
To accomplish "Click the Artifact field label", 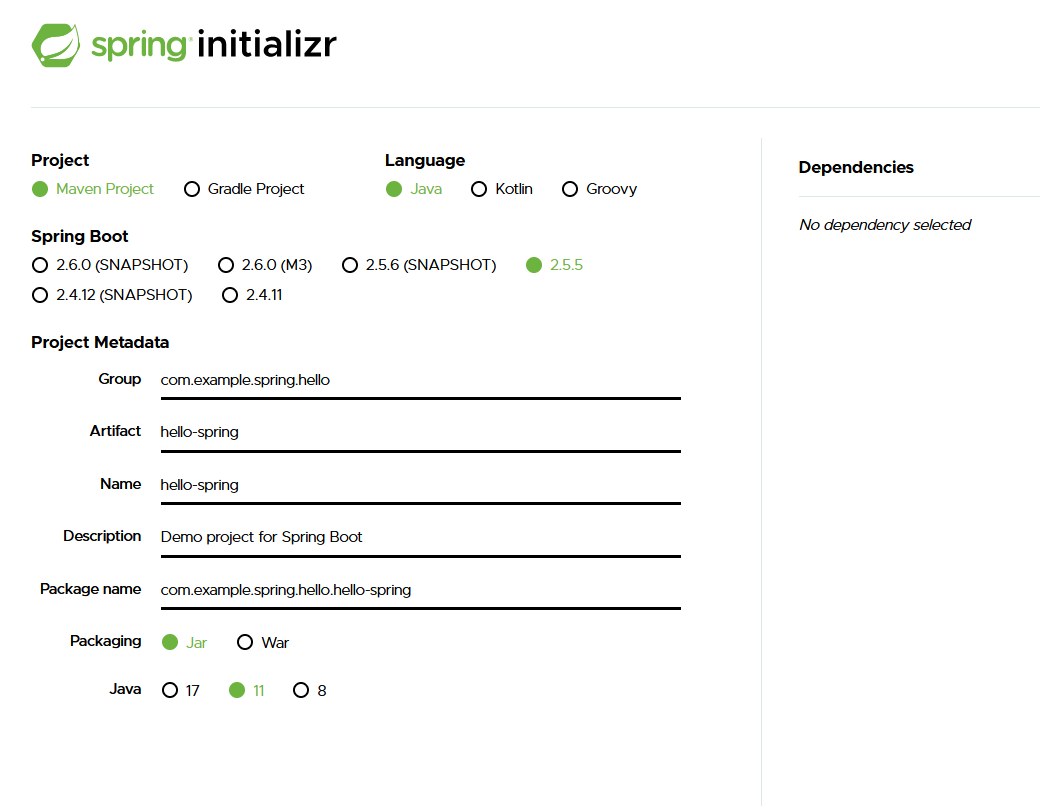I will (115, 431).
